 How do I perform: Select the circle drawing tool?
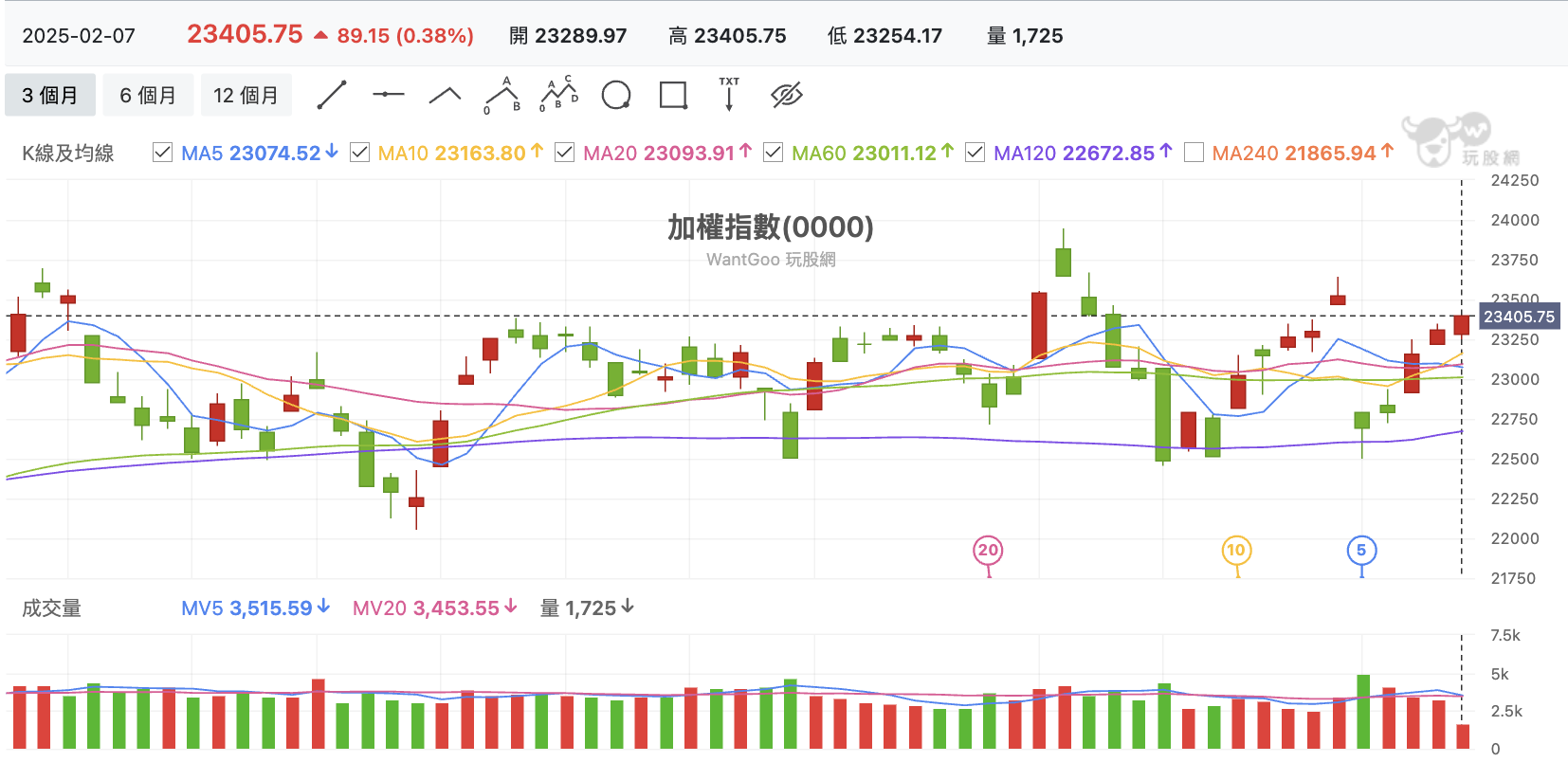[x=616, y=95]
